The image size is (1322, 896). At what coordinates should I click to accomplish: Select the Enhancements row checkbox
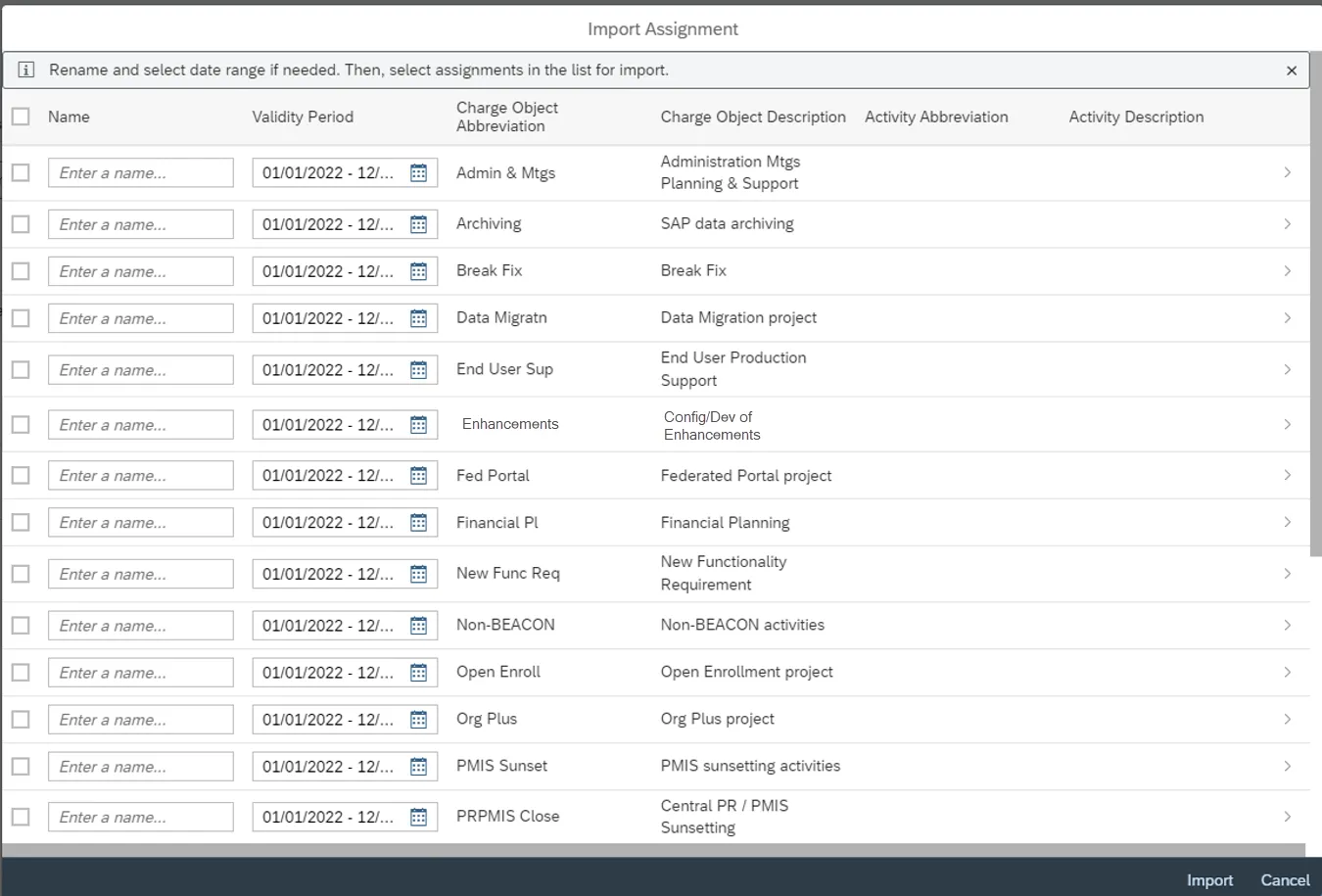tap(21, 425)
